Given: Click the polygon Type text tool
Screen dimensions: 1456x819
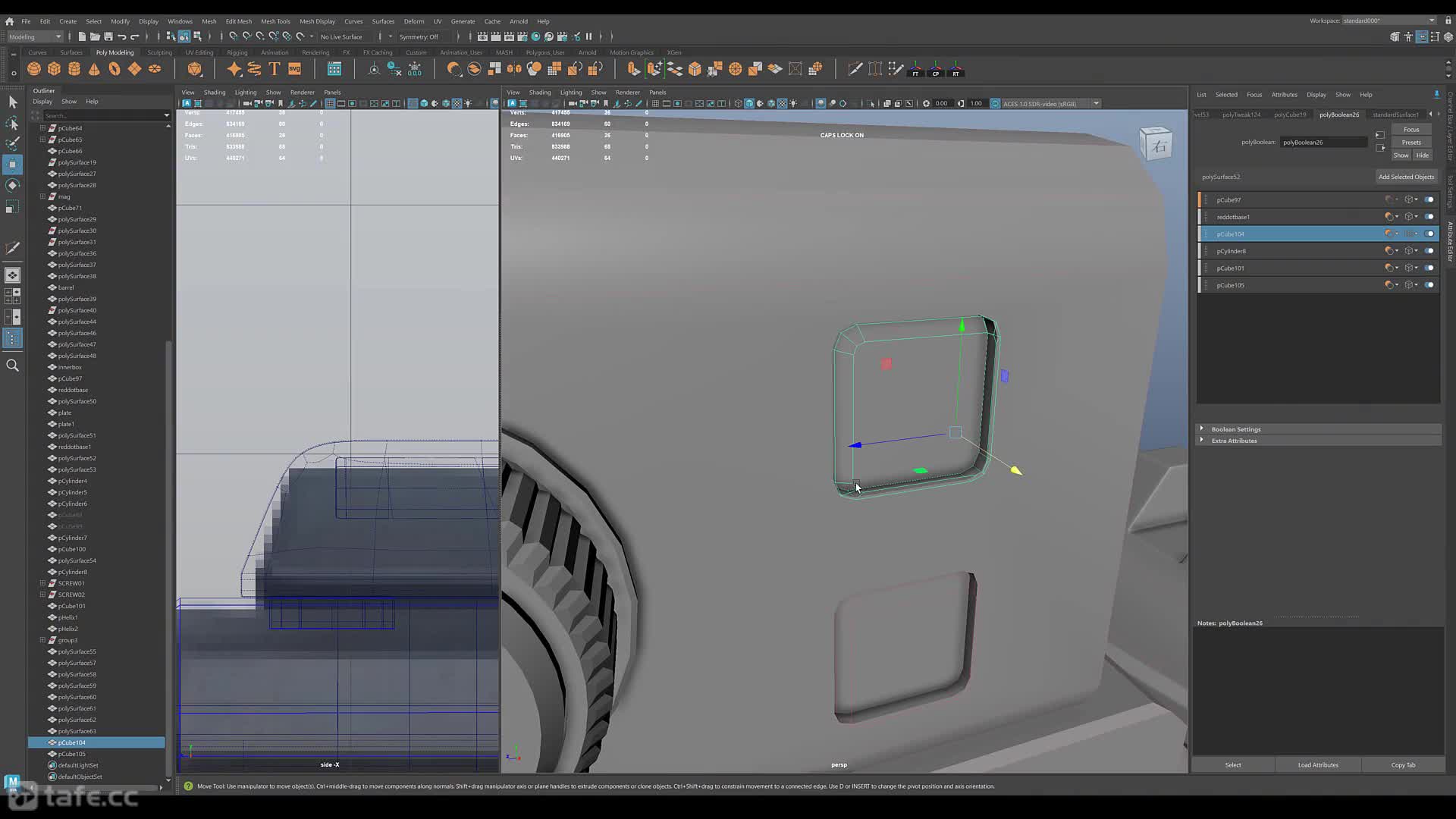Looking at the screenshot, I should coord(275,69).
